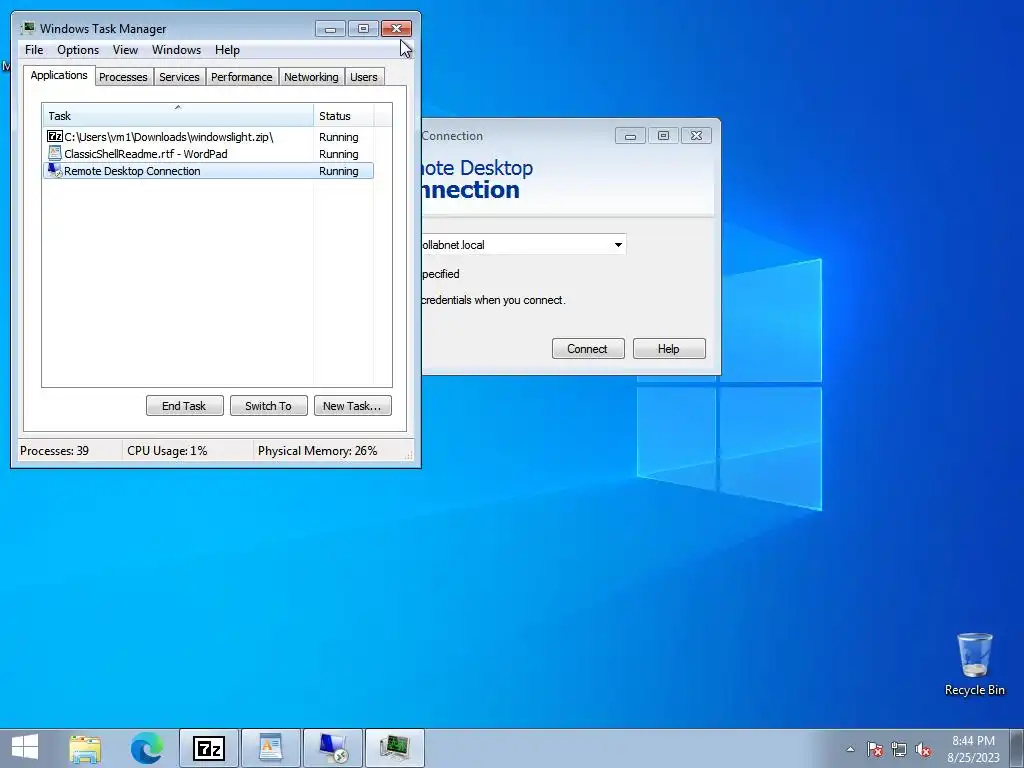Screen dimensions: 1024x768
Task: Click the End Task button
Action: 184,406
